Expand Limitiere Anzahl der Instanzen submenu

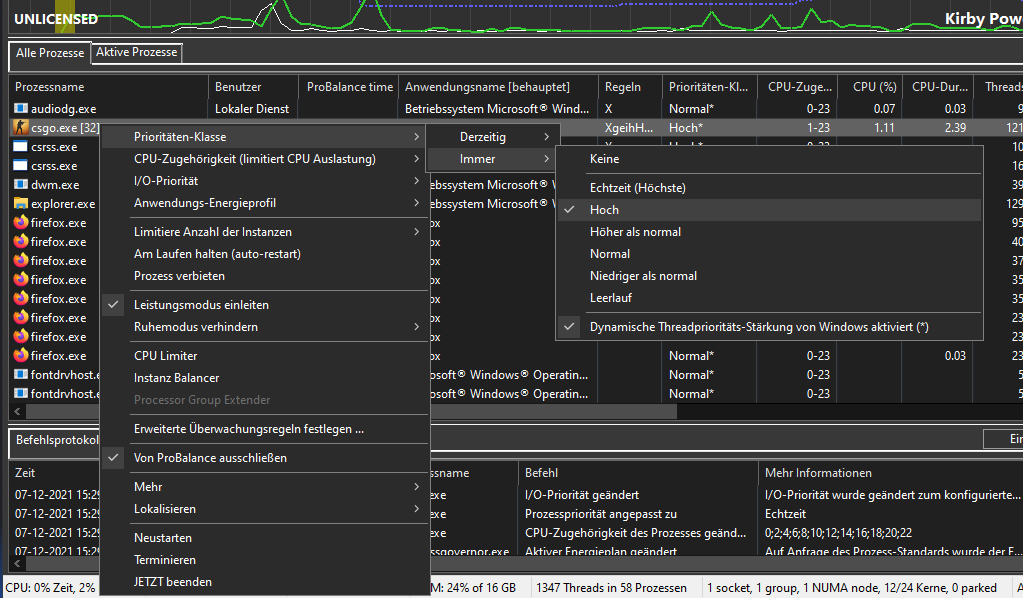click(264, 232)
